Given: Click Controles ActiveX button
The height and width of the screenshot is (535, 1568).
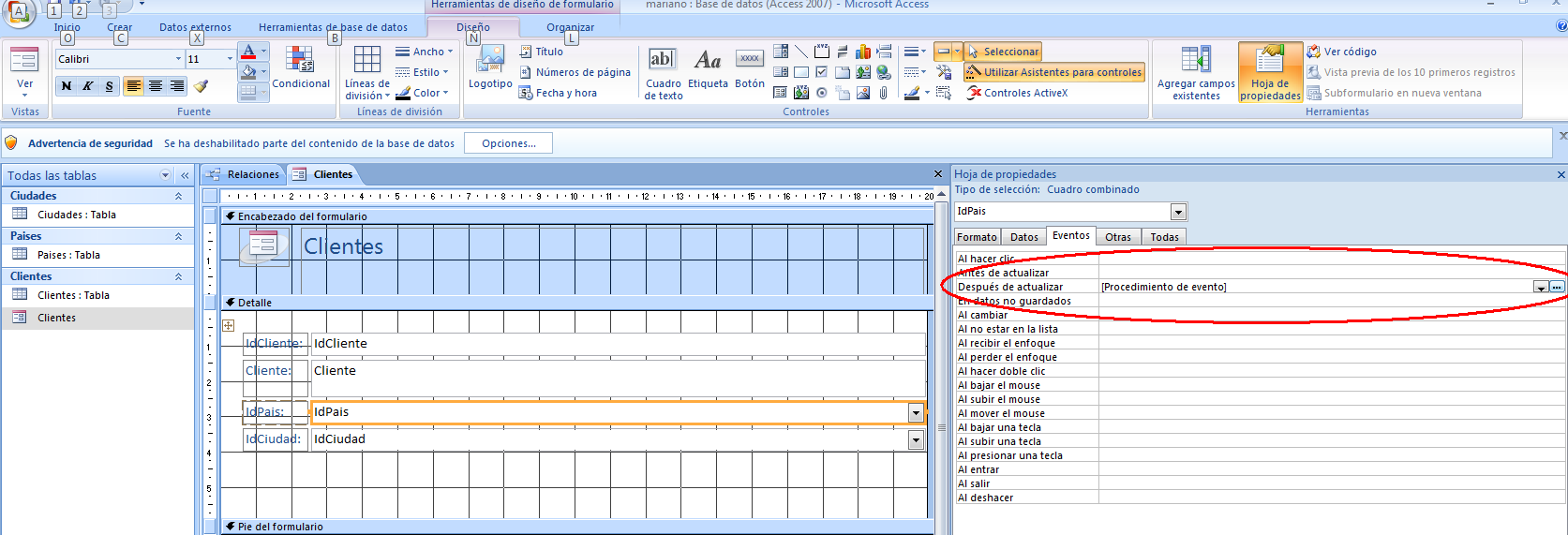Looking at the screenshot, I should pyautogui.click(x=1017, y=93).
